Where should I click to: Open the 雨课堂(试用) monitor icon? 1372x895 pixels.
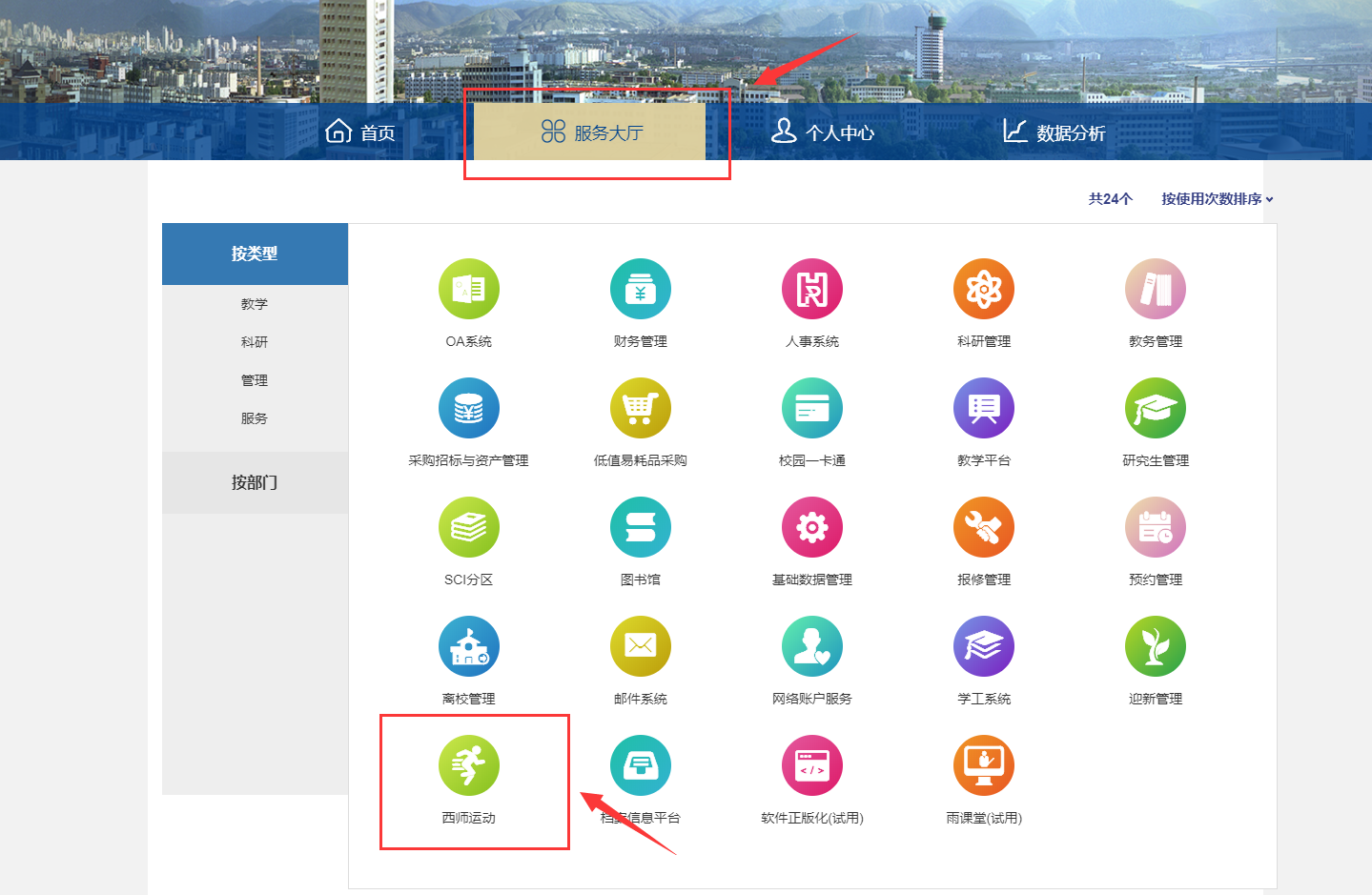tap(983, 765)
